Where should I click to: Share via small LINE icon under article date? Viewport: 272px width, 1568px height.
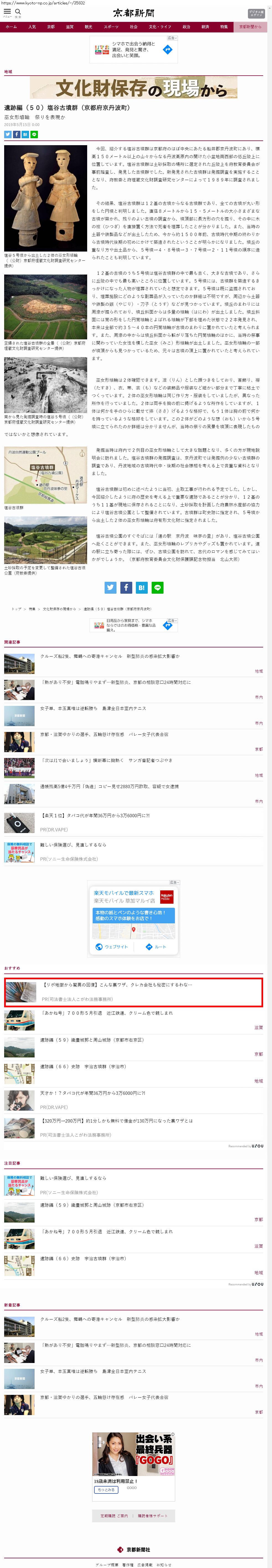tap(34, 135)
